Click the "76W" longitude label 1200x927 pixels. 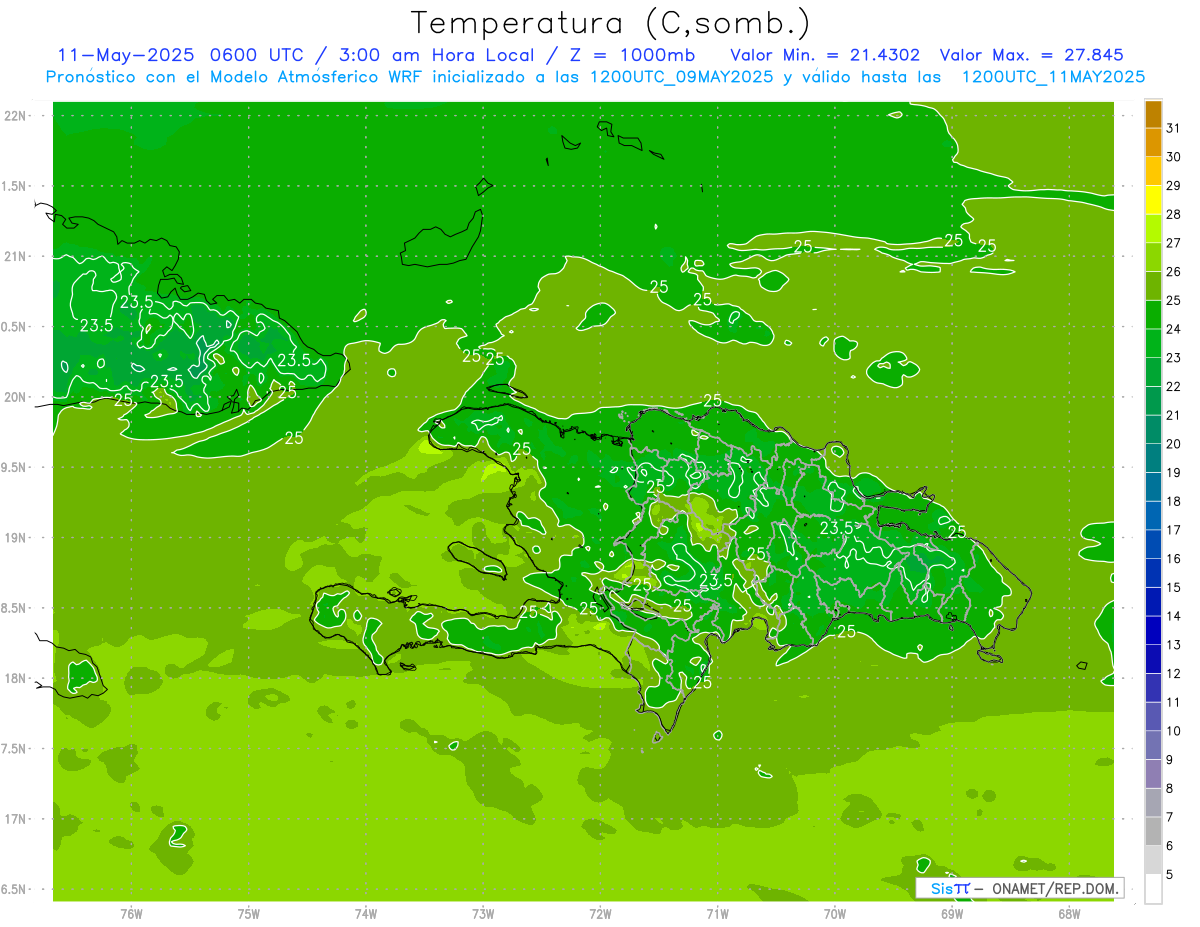tap(131, 913)
